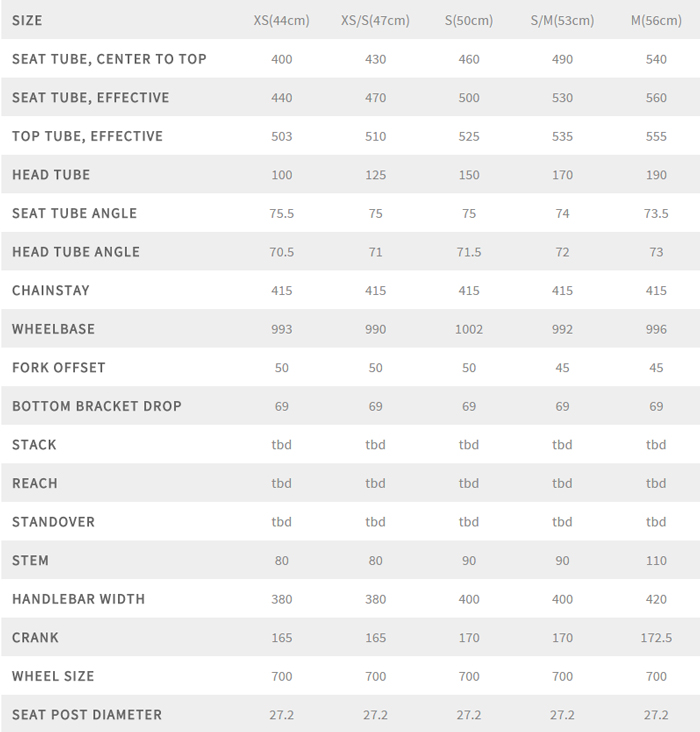Select the BOTTOM BRACKET DROP label
Screen dimensions: 700x732
pyautogui.click(x=97, y=406)
